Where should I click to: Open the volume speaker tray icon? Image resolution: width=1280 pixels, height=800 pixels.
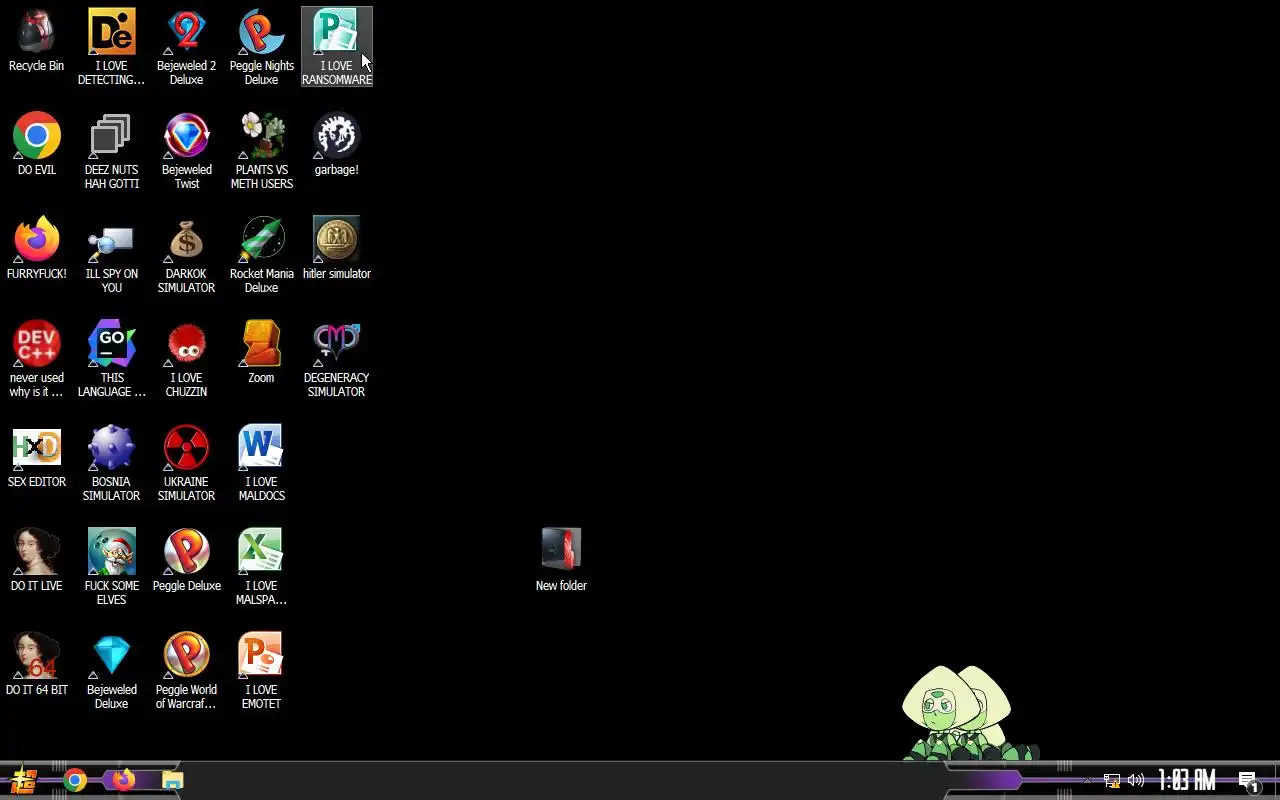tap(1136, 781)
